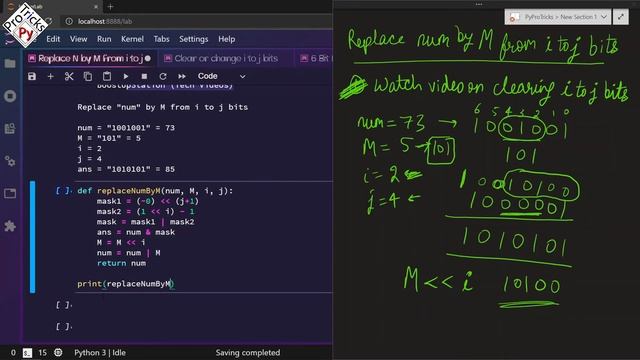
Task: Click the 'return num' line
Action: tap(121, 263)
